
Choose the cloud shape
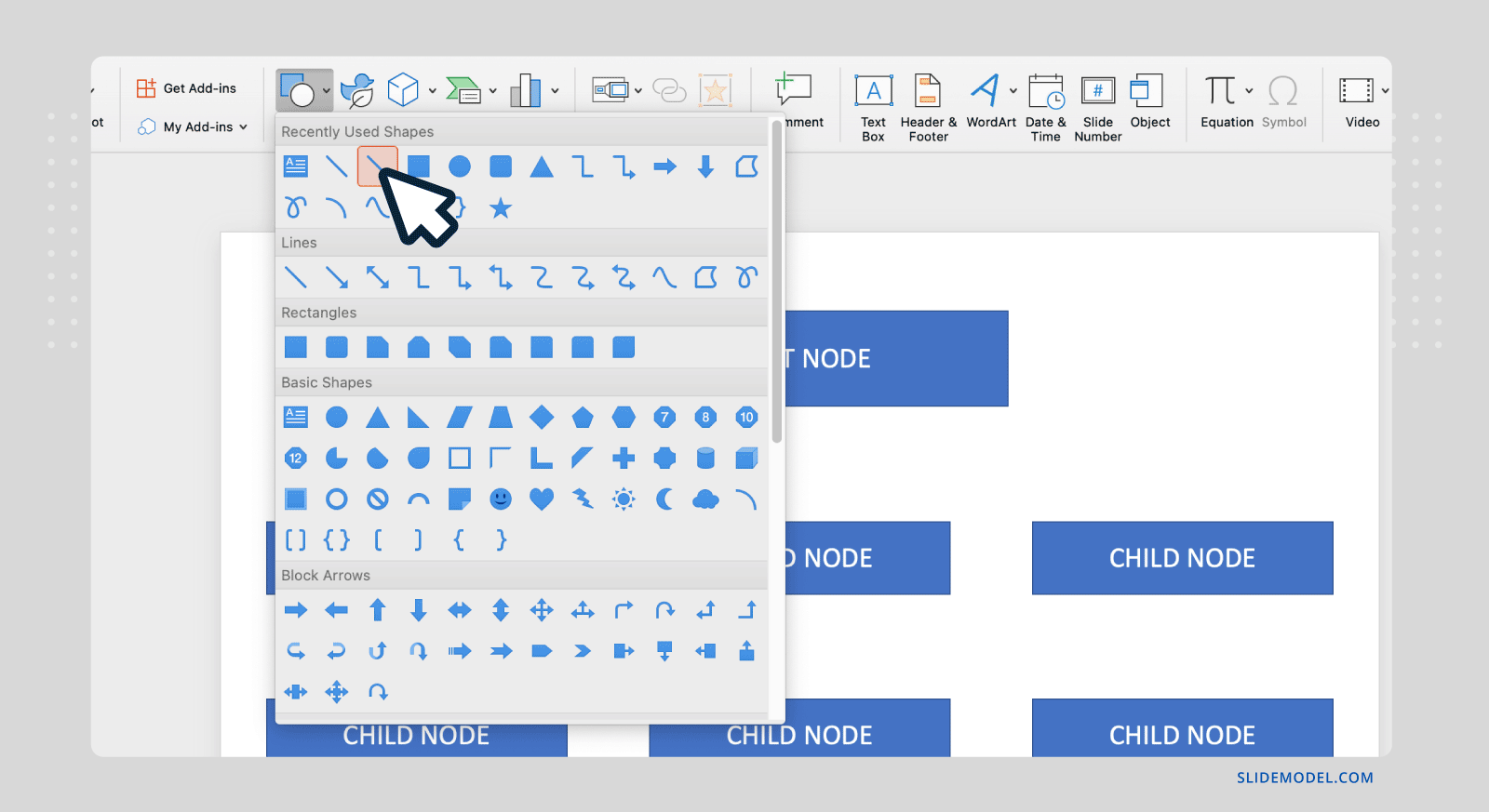(x=705, y=499)
